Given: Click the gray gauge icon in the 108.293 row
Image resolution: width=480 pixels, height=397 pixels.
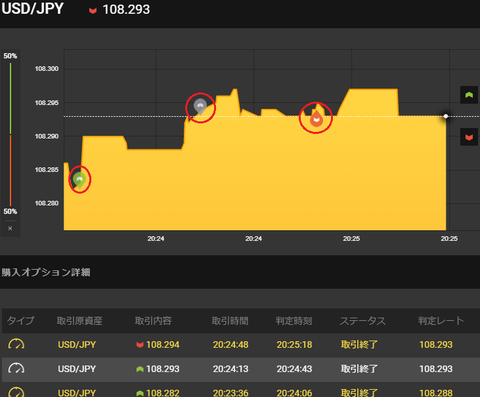Looking at the screenshot, I should (x=16, y=369).
